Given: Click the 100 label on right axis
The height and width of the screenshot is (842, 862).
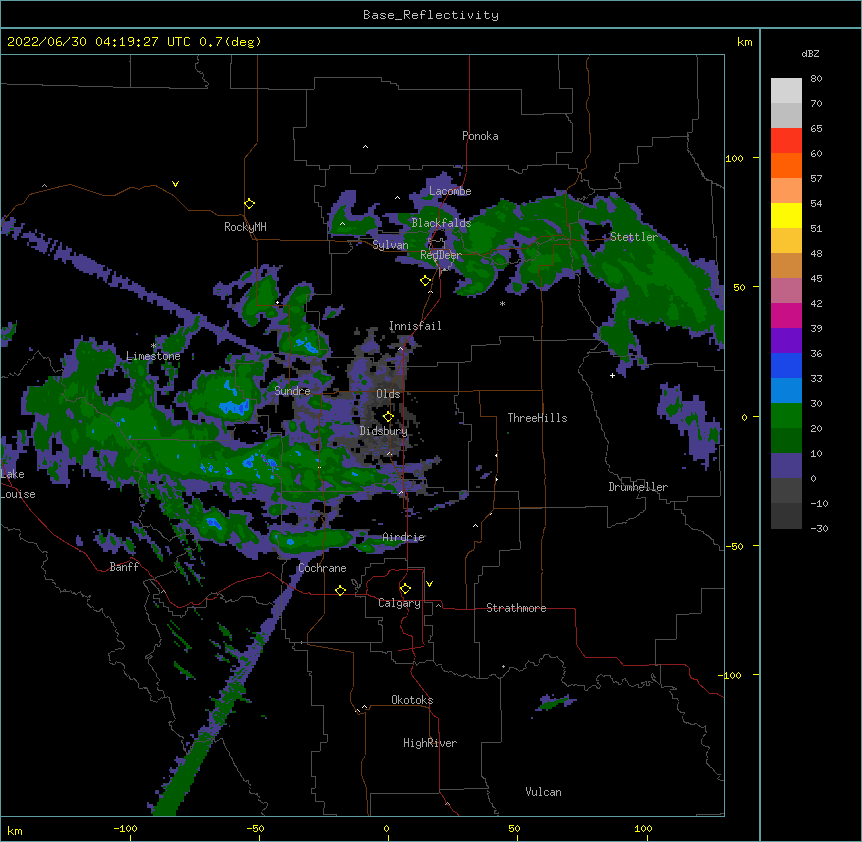Looking at the screenshot, I should tap(734, 159).
